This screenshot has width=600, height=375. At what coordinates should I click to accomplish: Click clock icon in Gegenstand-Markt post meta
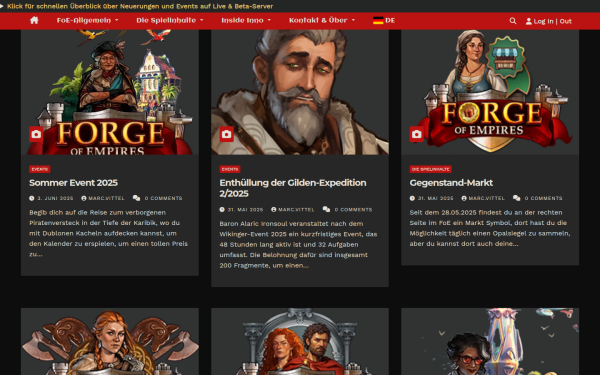click(x=412, y=198)
